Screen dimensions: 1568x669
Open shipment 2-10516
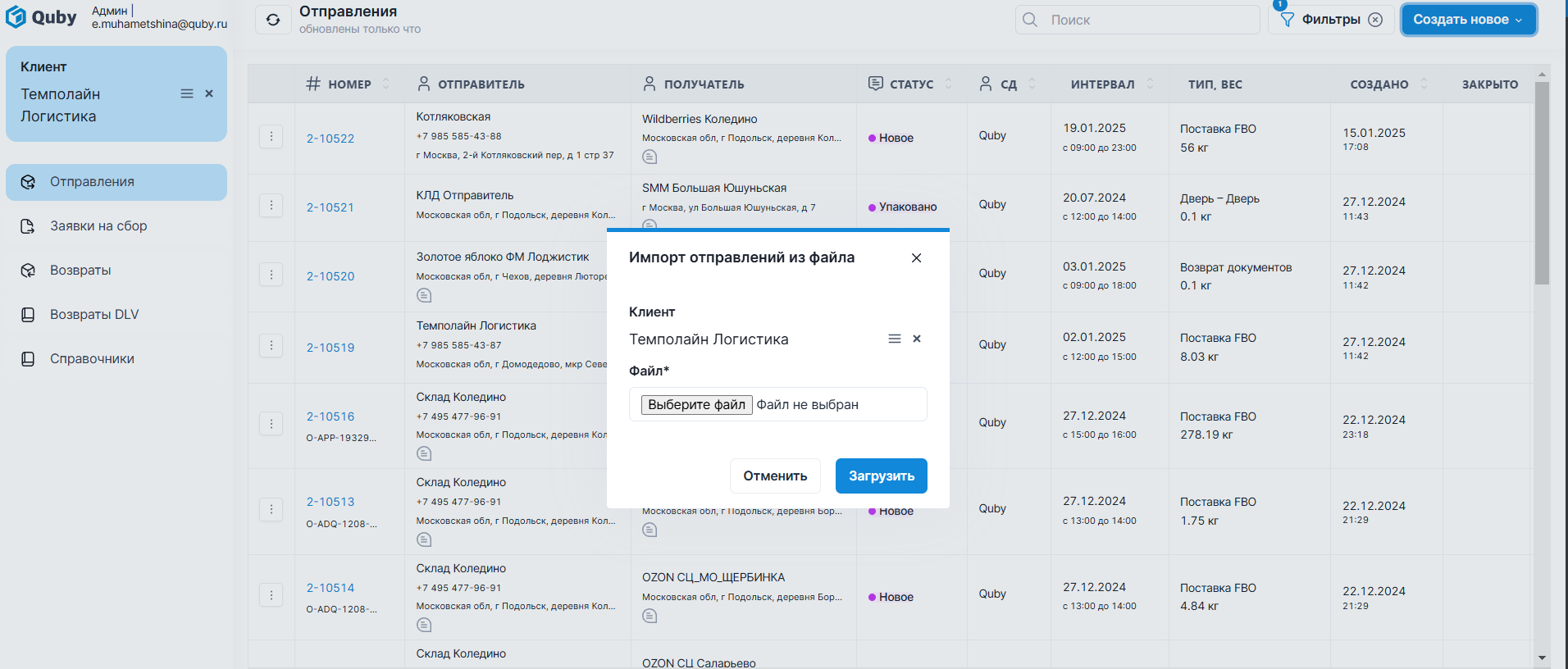330,416
